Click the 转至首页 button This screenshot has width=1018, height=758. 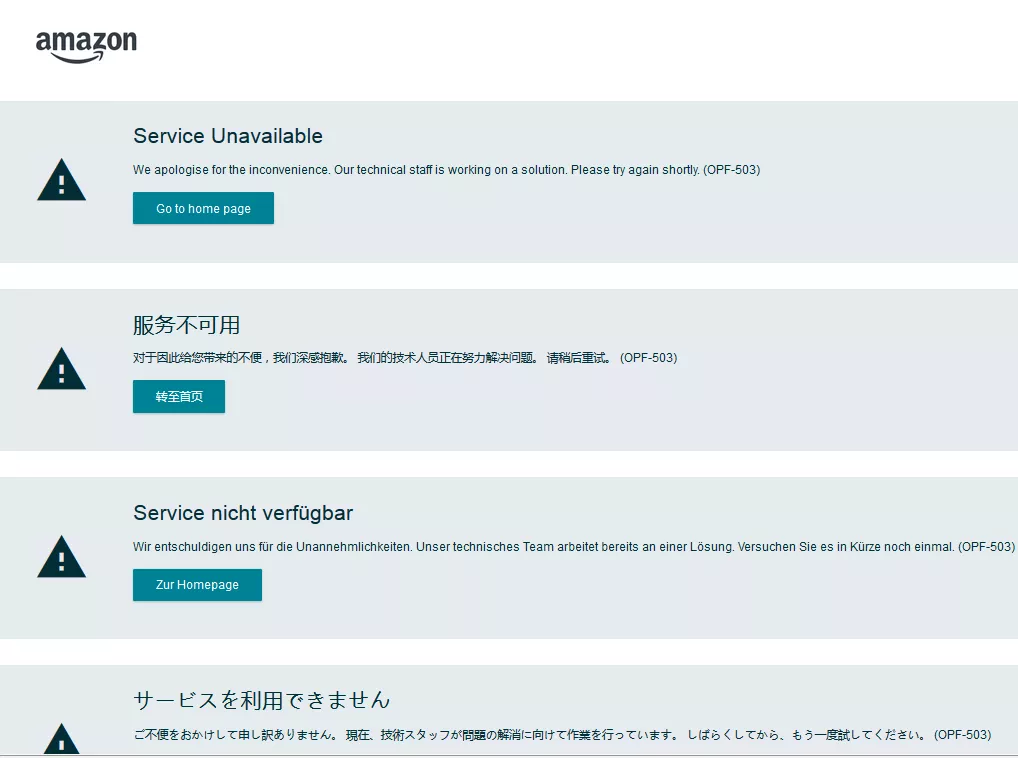[179, 397]
